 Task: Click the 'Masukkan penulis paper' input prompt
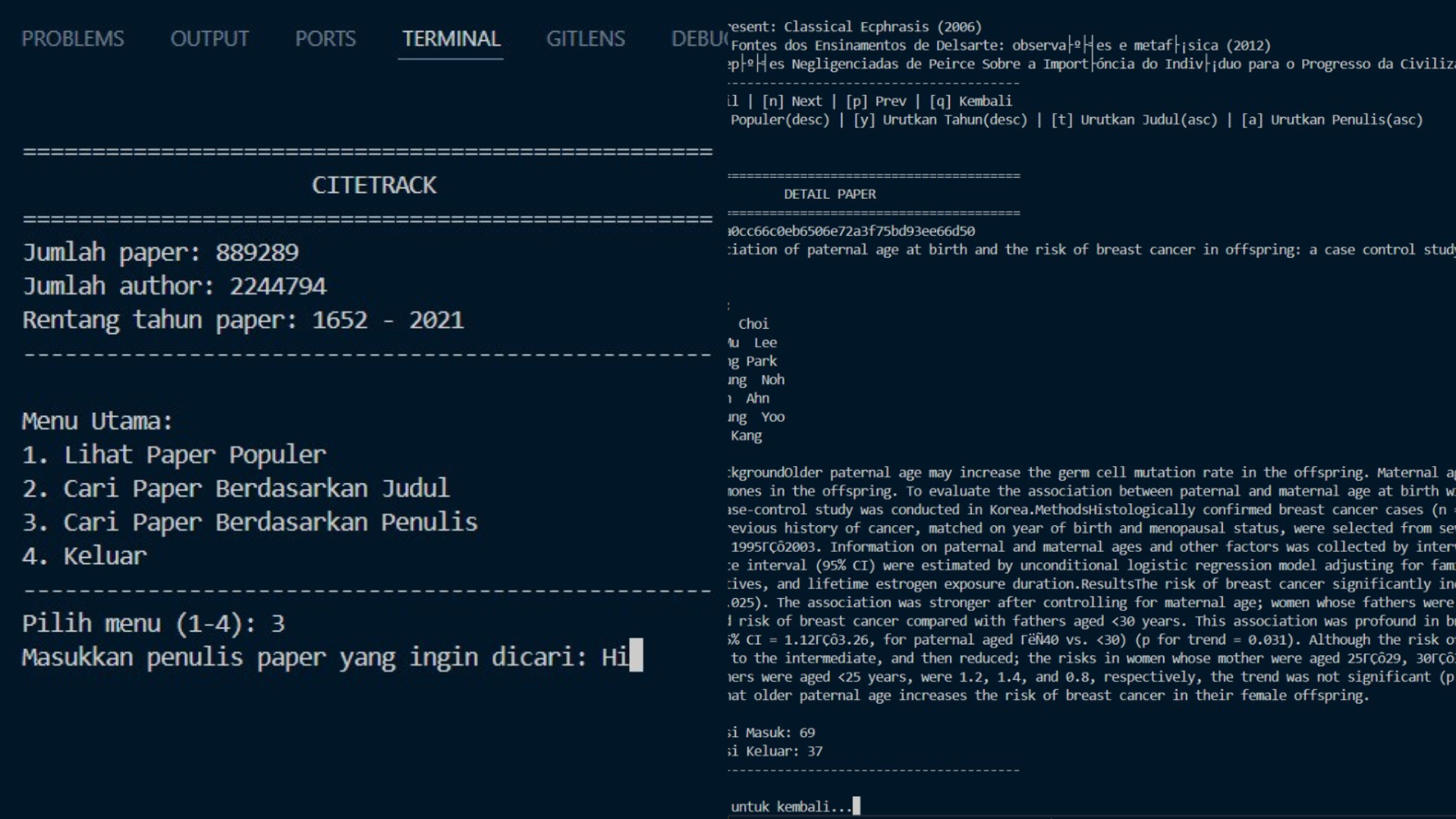click(x=332, y=657)
